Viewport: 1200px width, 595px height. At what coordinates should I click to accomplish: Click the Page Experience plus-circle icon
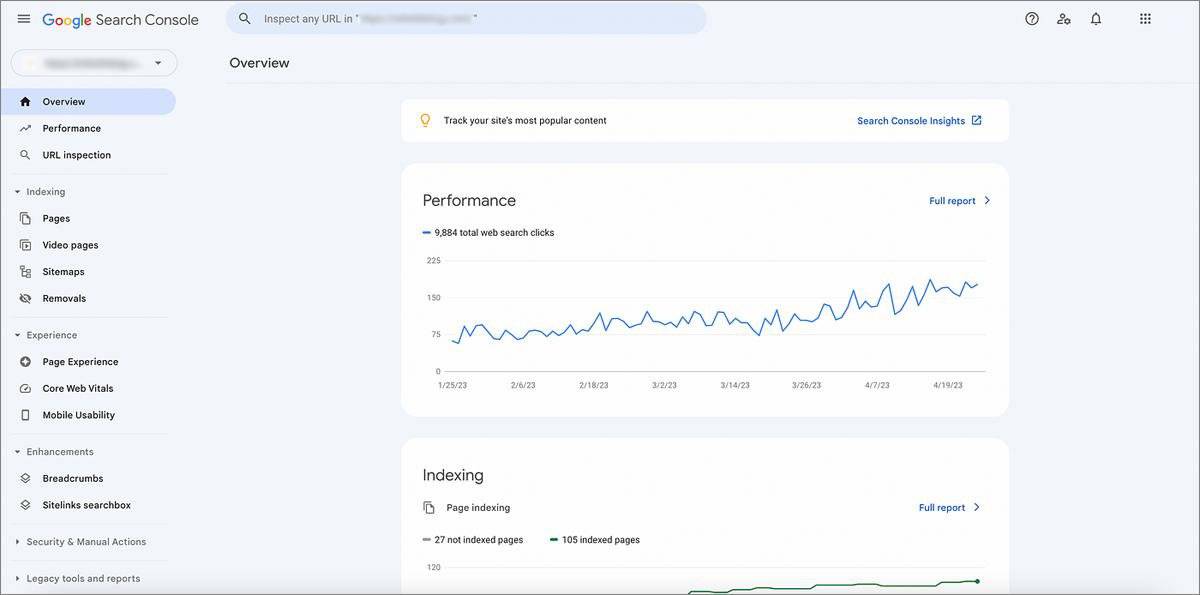click(x=25, y=362)
